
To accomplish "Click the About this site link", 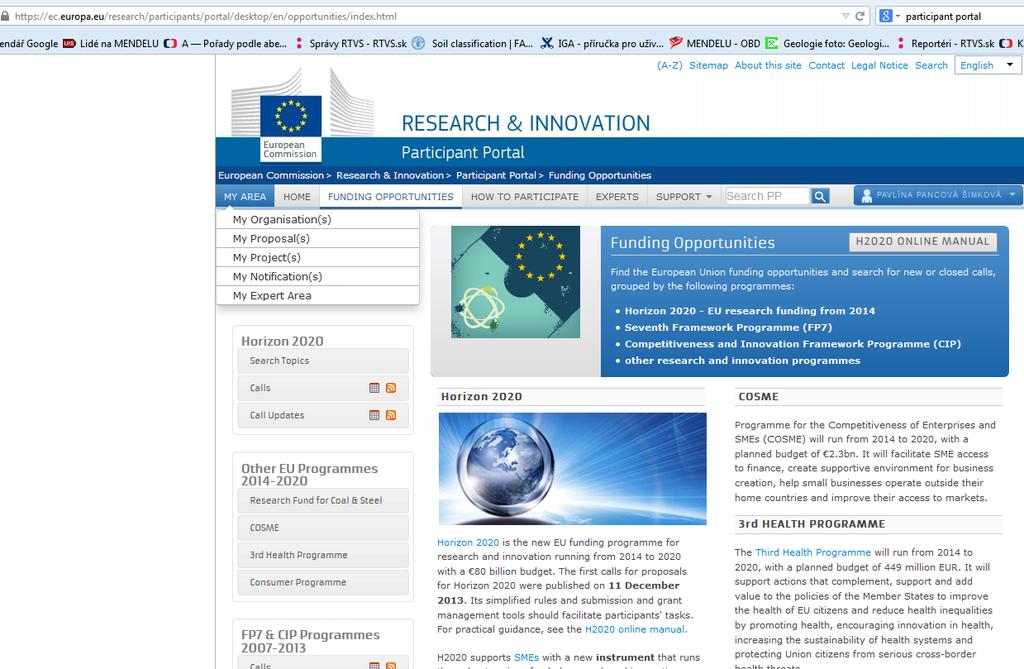I will tap(768, 65).
